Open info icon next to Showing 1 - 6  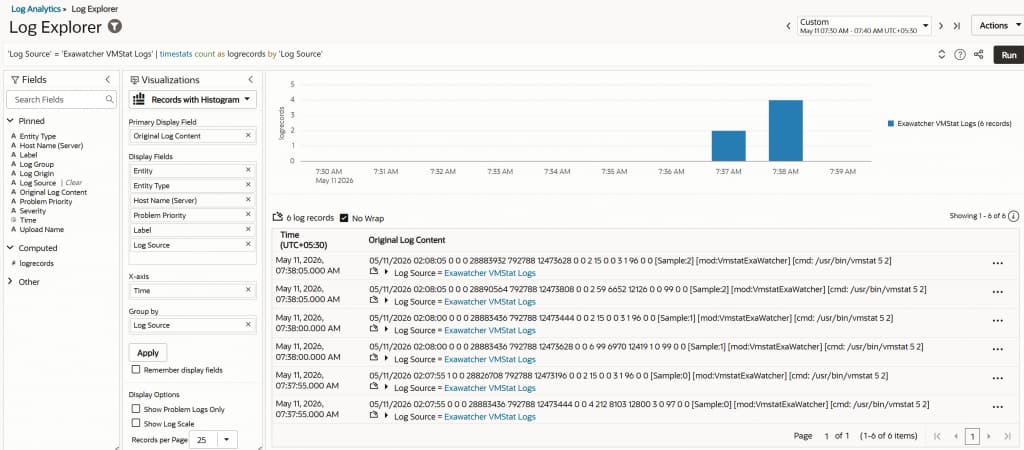[1013, 216]
